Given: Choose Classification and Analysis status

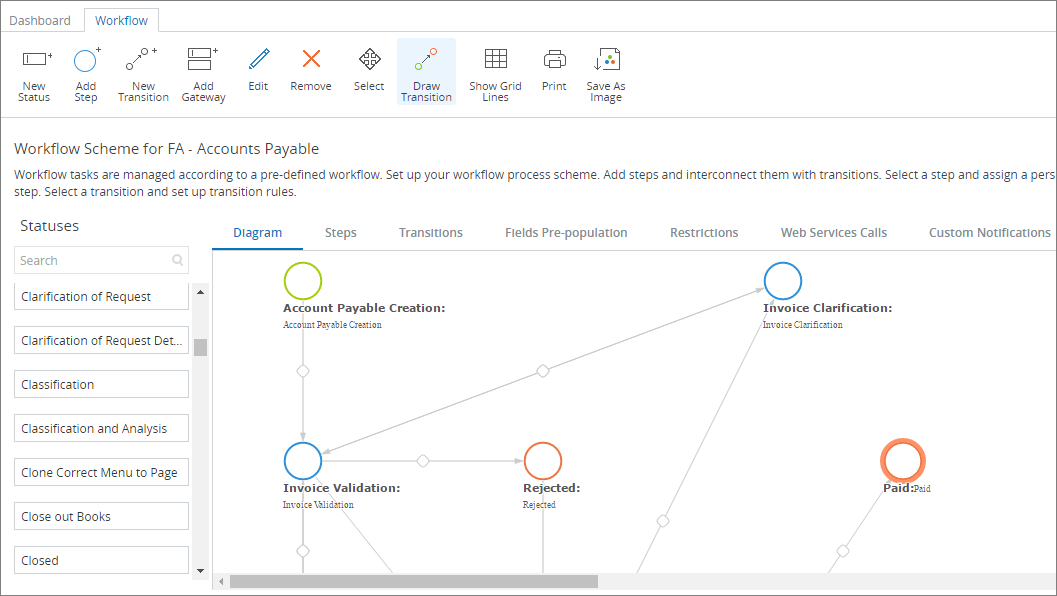Looking at the screenshot, I should pyautogui.click(x=100, y=427).
